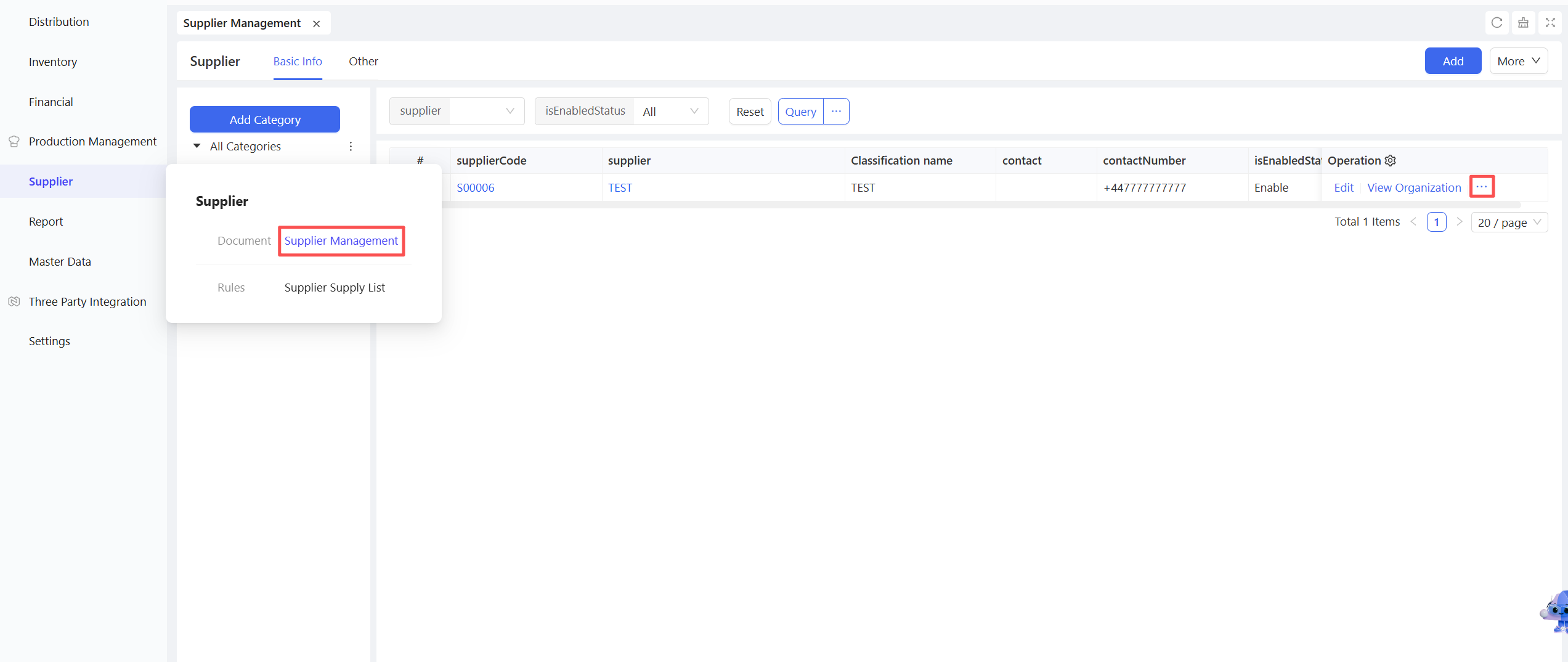Open the supplier filter dropdown
Image resolution: width=1568 pixels, height=662 pixels.
point(486,111)
